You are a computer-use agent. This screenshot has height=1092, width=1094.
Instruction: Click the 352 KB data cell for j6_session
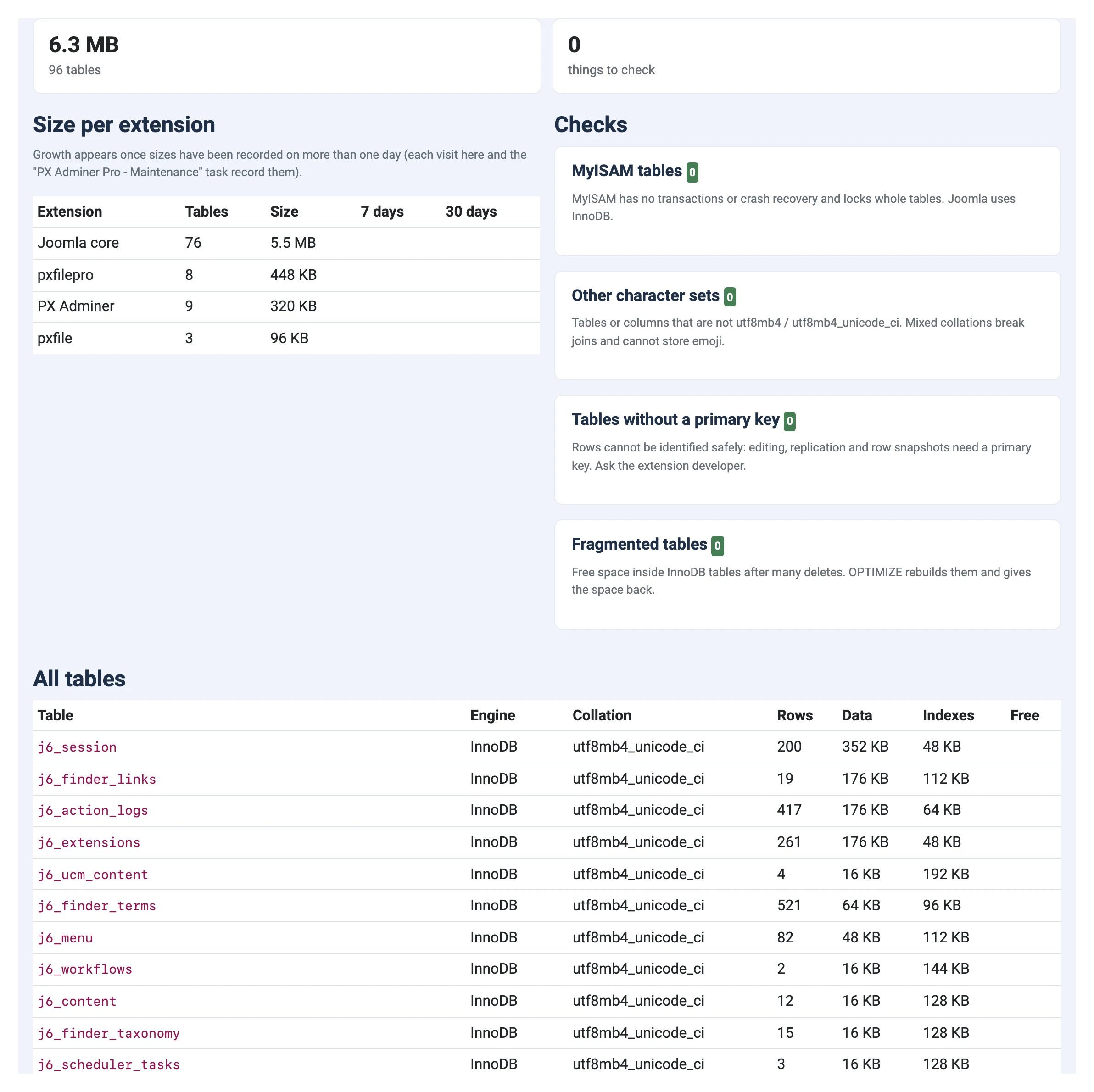click(865, 747)
